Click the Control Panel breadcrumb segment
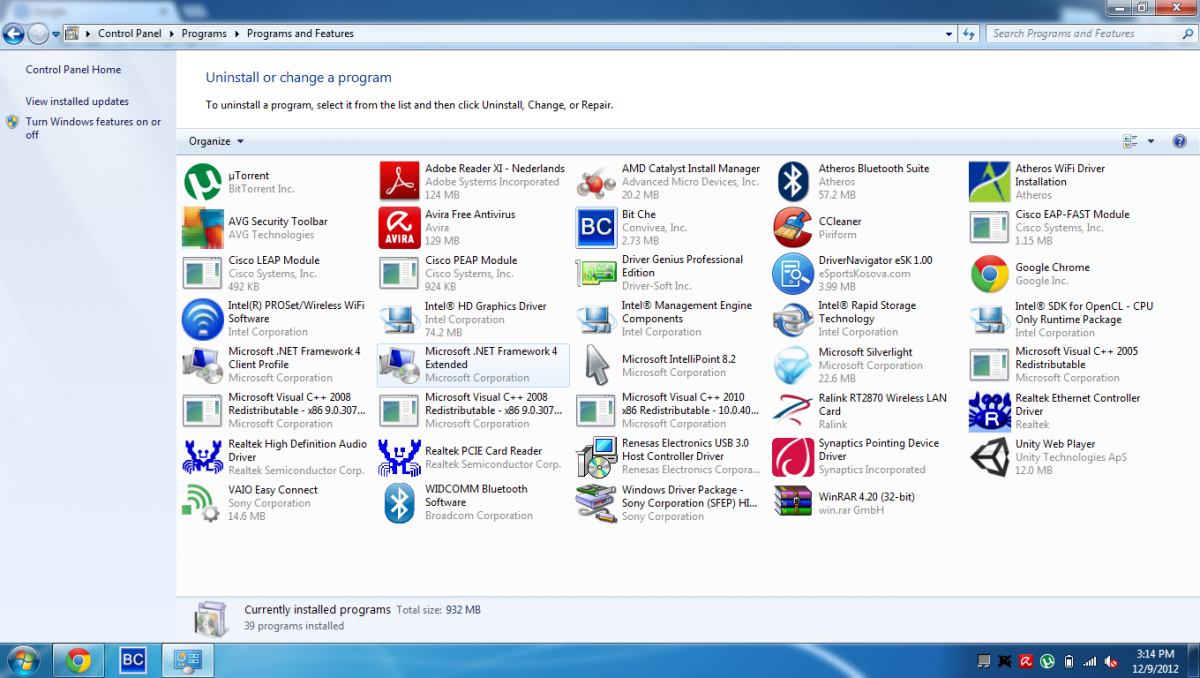1200x678 pixels. click(129, 34)
